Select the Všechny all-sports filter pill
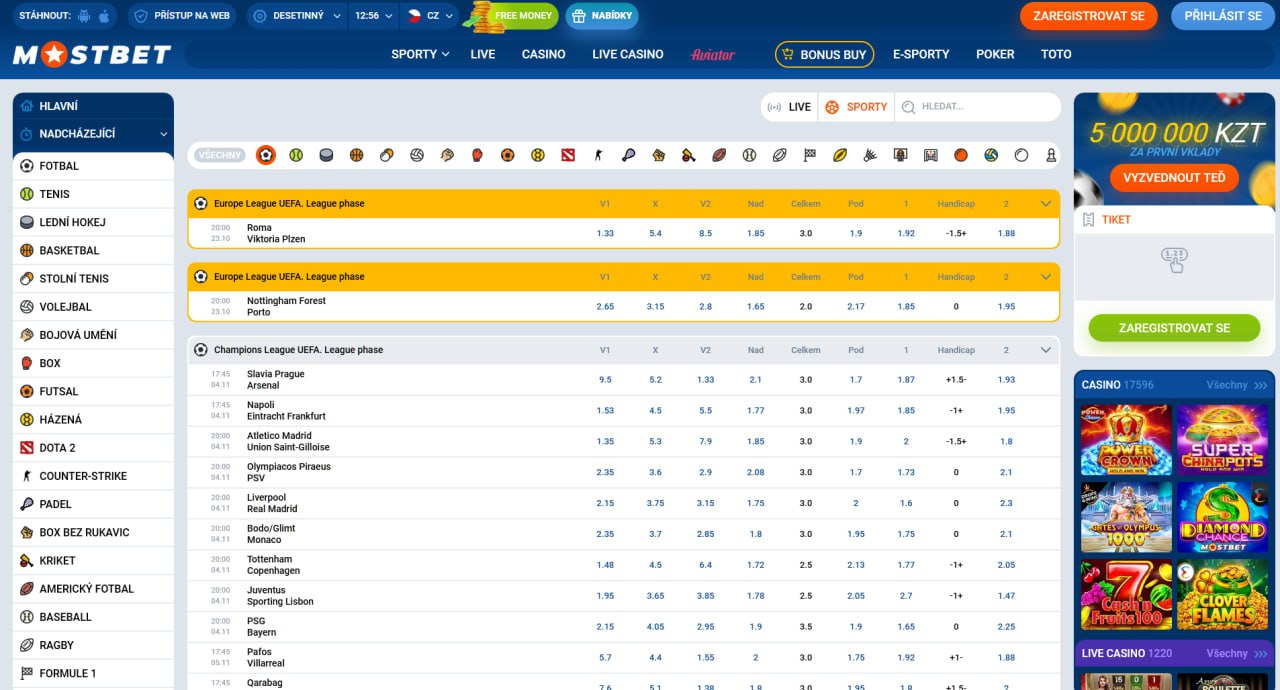1280x690 pixels. coord(220,155)
